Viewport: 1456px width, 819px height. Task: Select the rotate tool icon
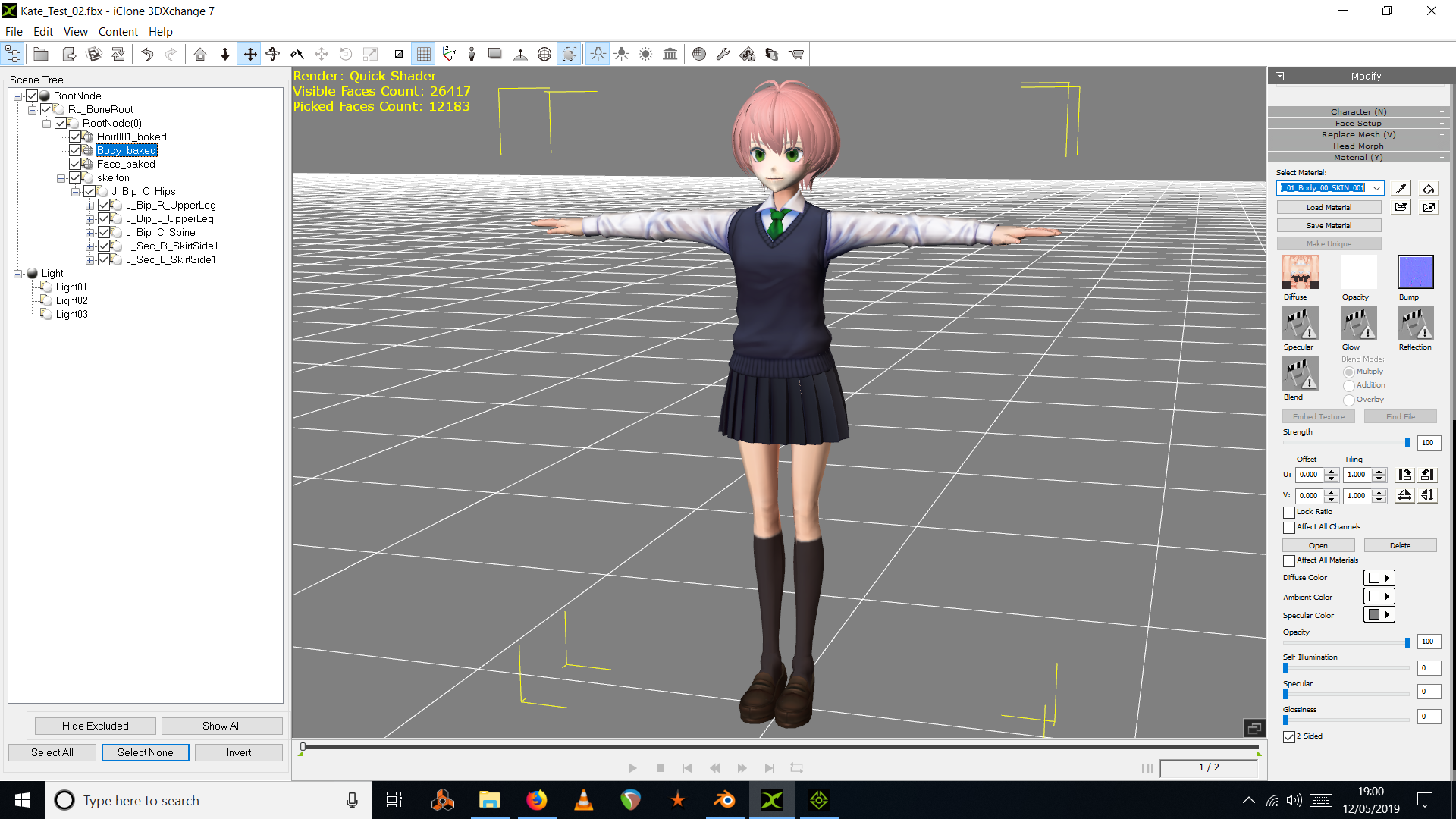[273, 54]
